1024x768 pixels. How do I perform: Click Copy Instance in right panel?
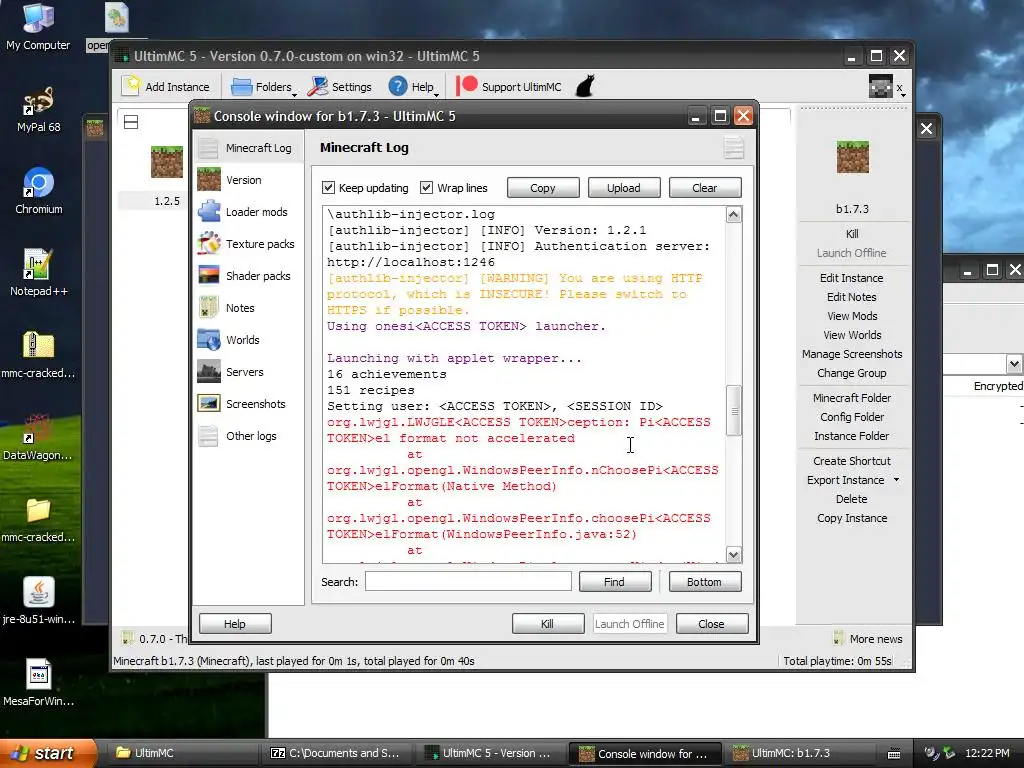coord(852,517)
